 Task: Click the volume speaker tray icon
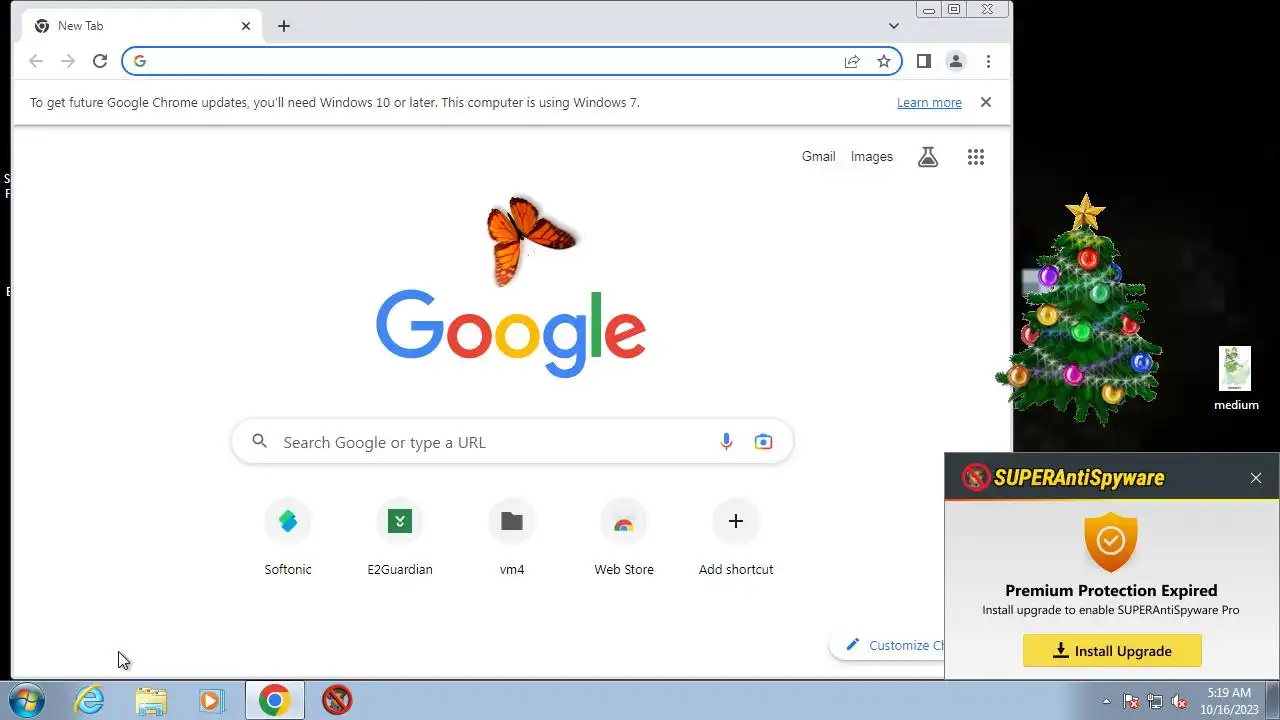[1179, 701]
